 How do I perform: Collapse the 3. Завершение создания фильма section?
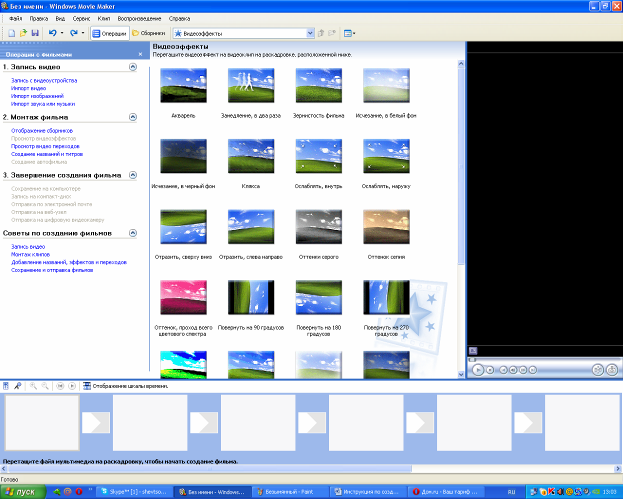133,175
